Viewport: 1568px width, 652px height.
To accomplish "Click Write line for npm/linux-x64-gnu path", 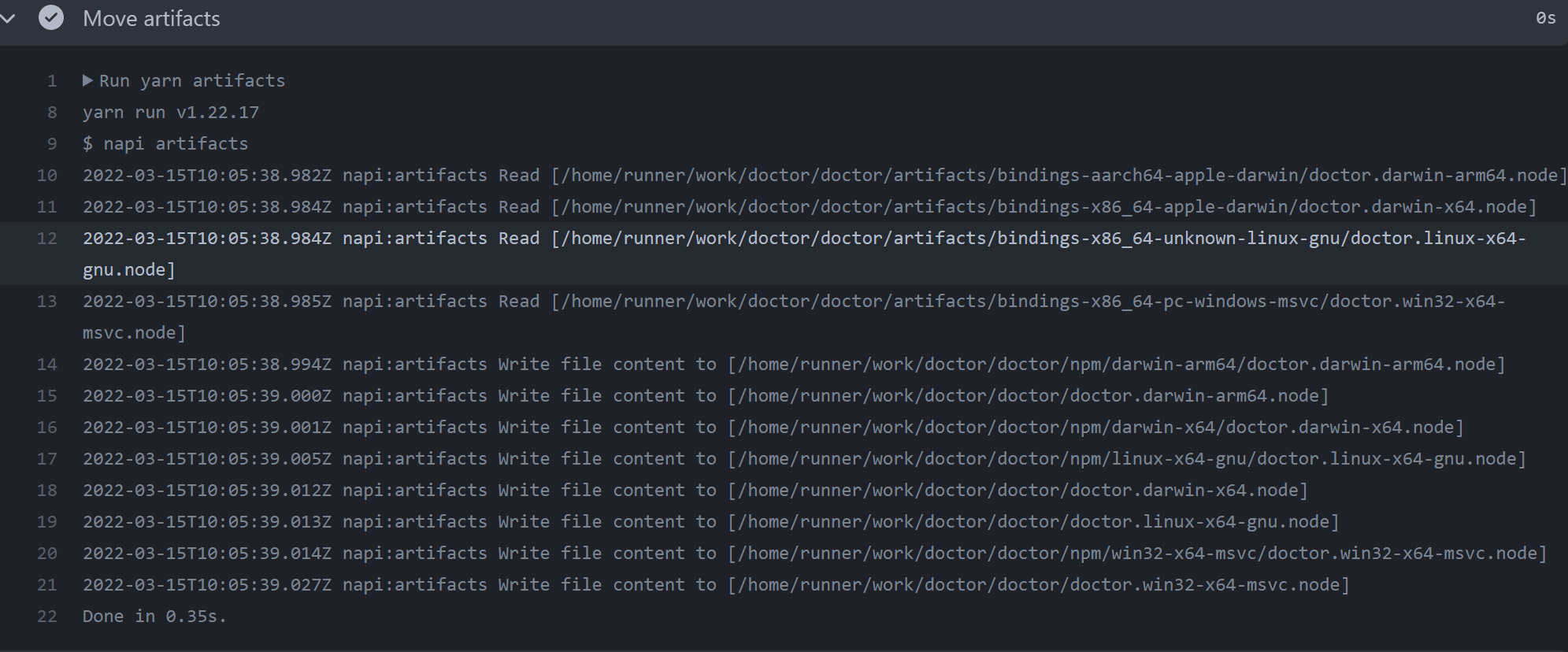I will [804, 458].
